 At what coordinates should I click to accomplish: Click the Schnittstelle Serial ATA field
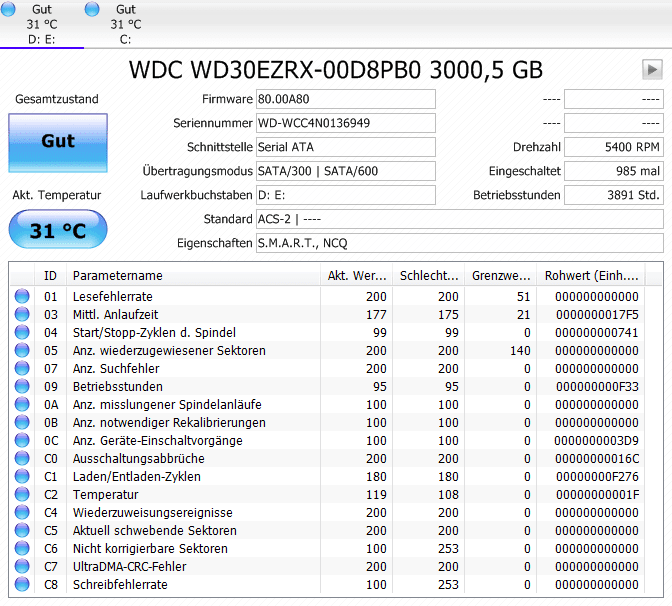(345, 147)
